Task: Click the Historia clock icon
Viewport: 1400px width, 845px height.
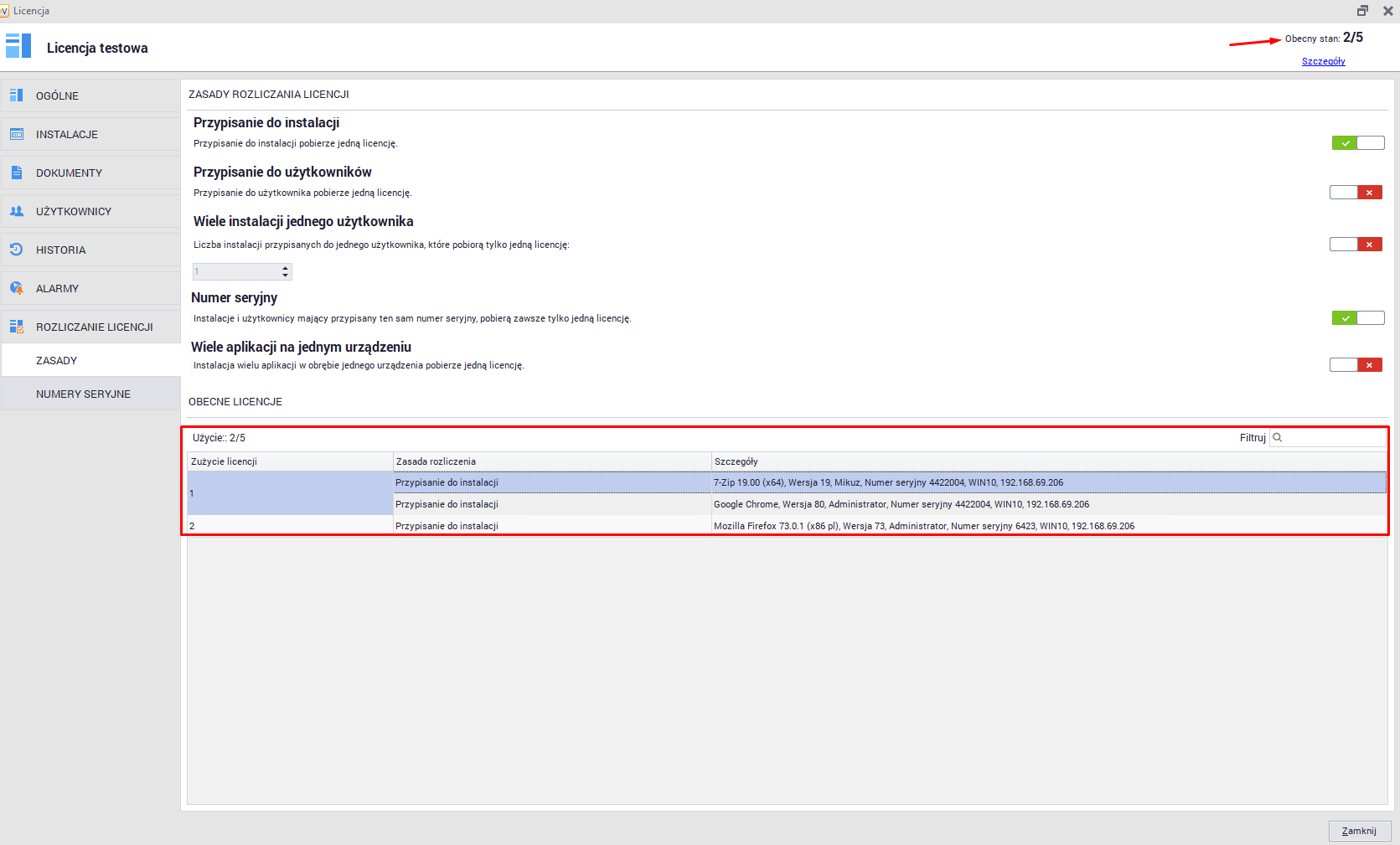Action: point(16,250)
